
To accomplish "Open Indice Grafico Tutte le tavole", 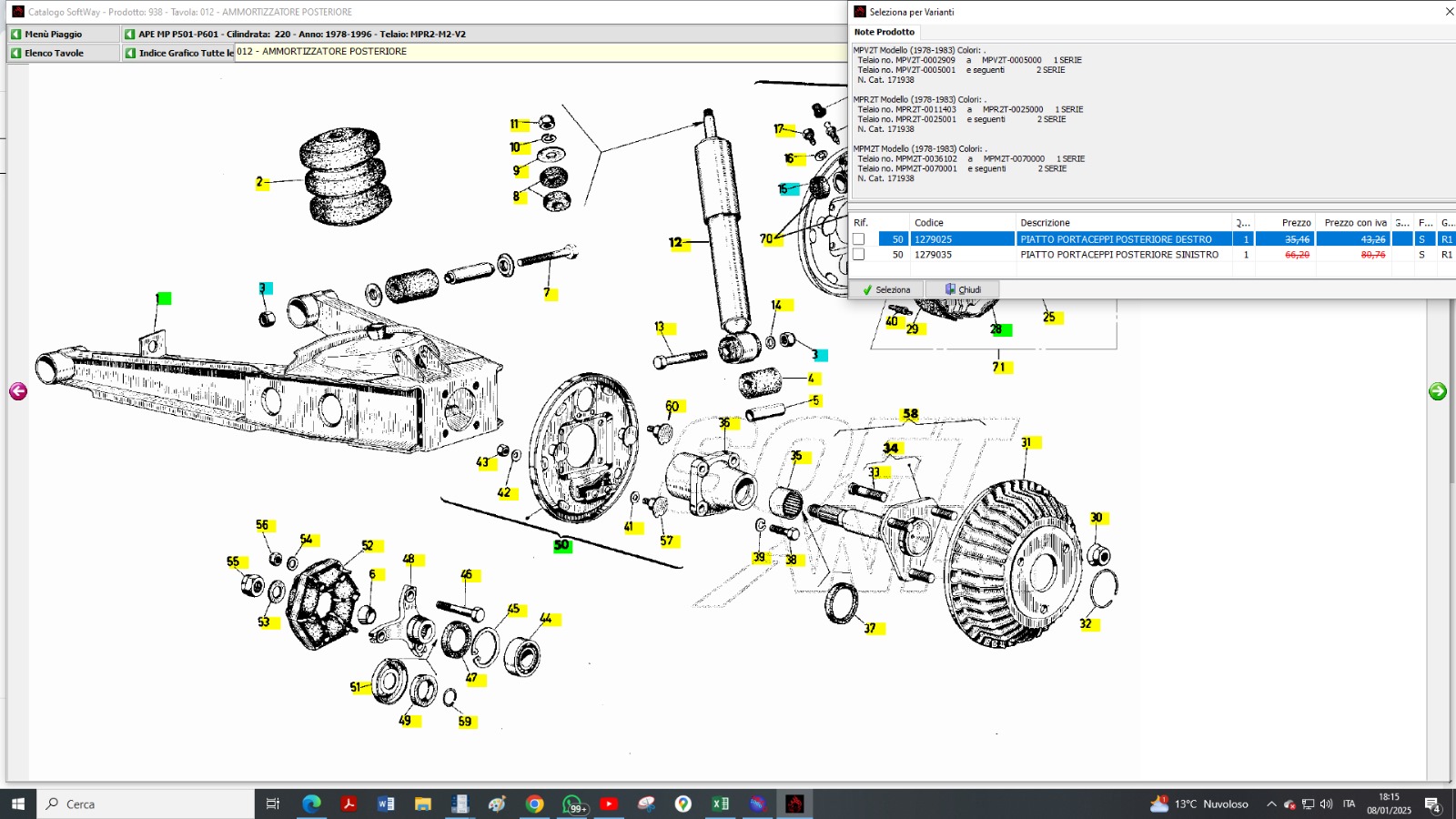I will coord(179,53).
